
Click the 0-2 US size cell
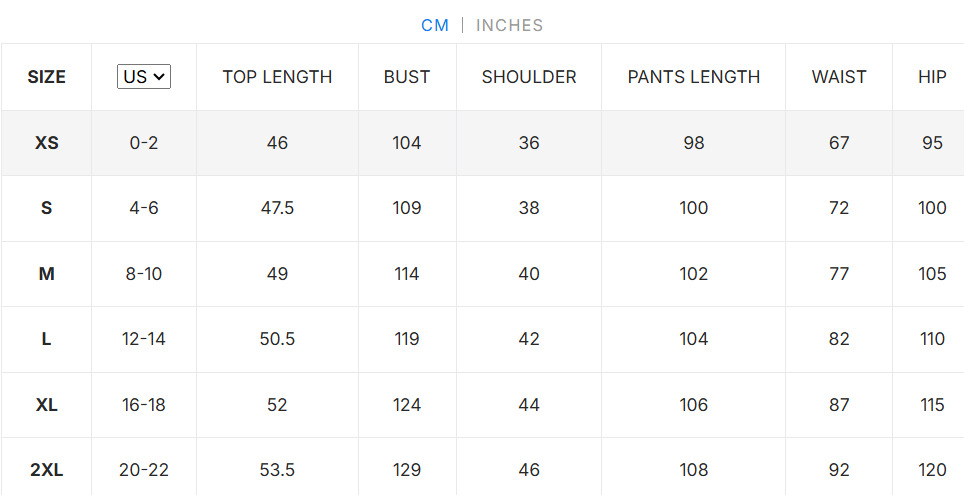[x=144, y=143]
